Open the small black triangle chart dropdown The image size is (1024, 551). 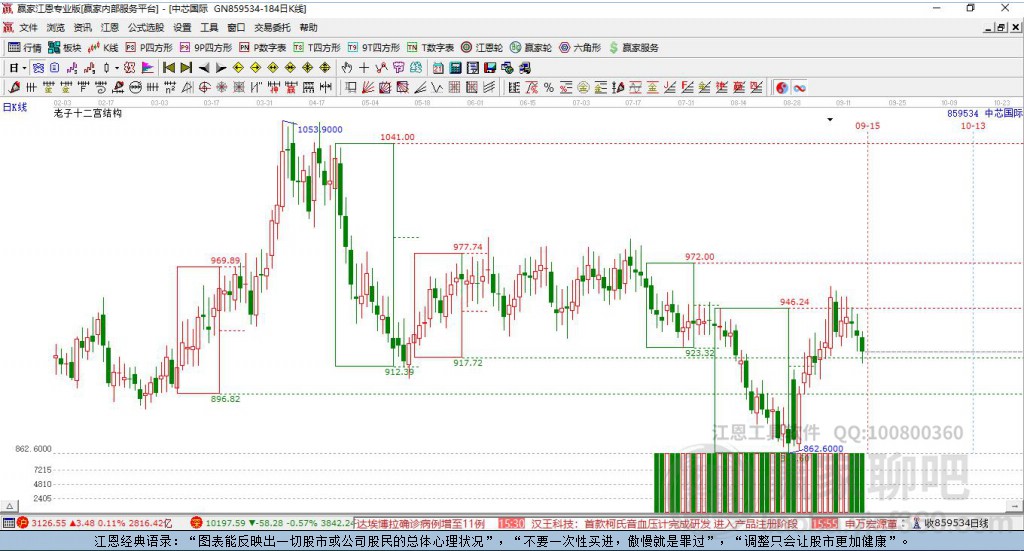pos(830,119)
